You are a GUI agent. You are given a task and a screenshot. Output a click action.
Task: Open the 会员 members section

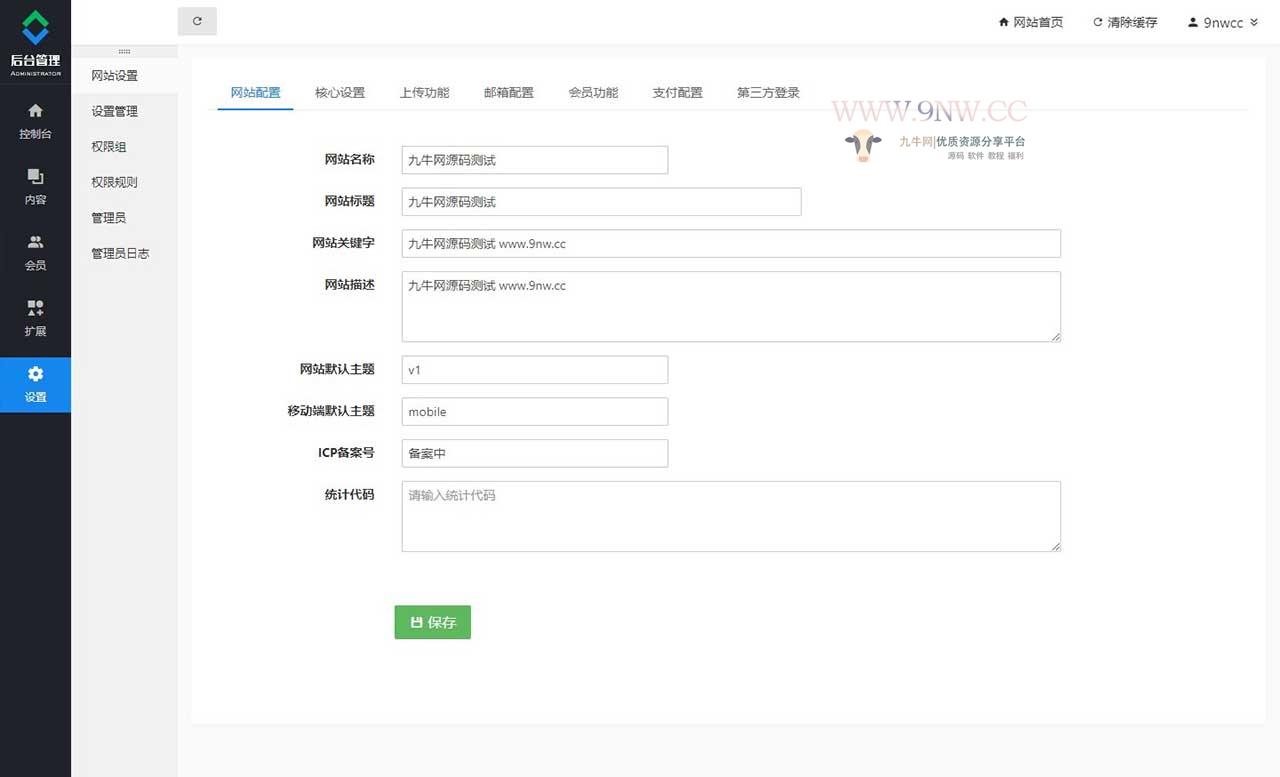coord(35,253)
